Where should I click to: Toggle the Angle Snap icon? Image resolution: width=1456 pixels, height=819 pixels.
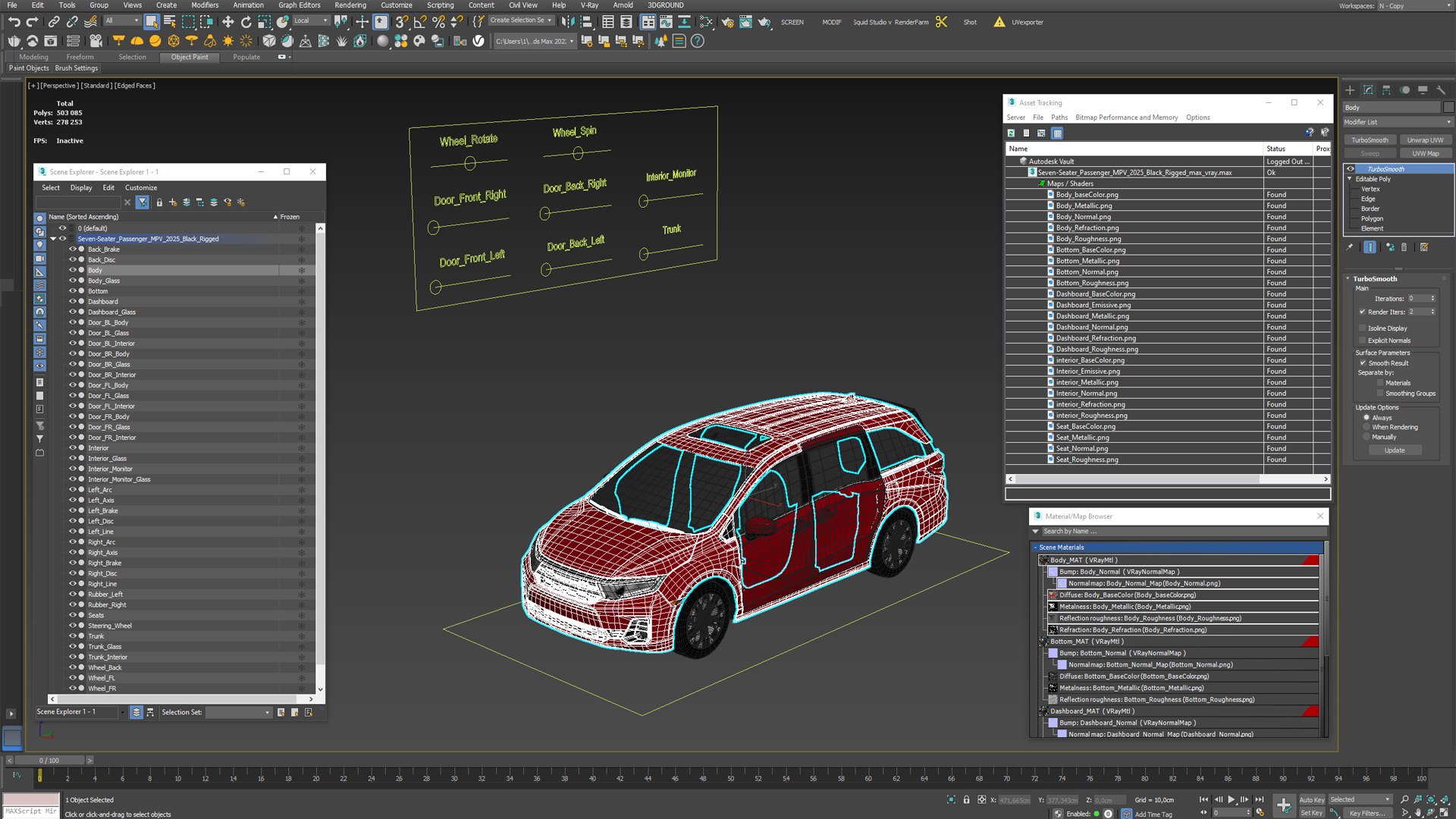(420, 22)
